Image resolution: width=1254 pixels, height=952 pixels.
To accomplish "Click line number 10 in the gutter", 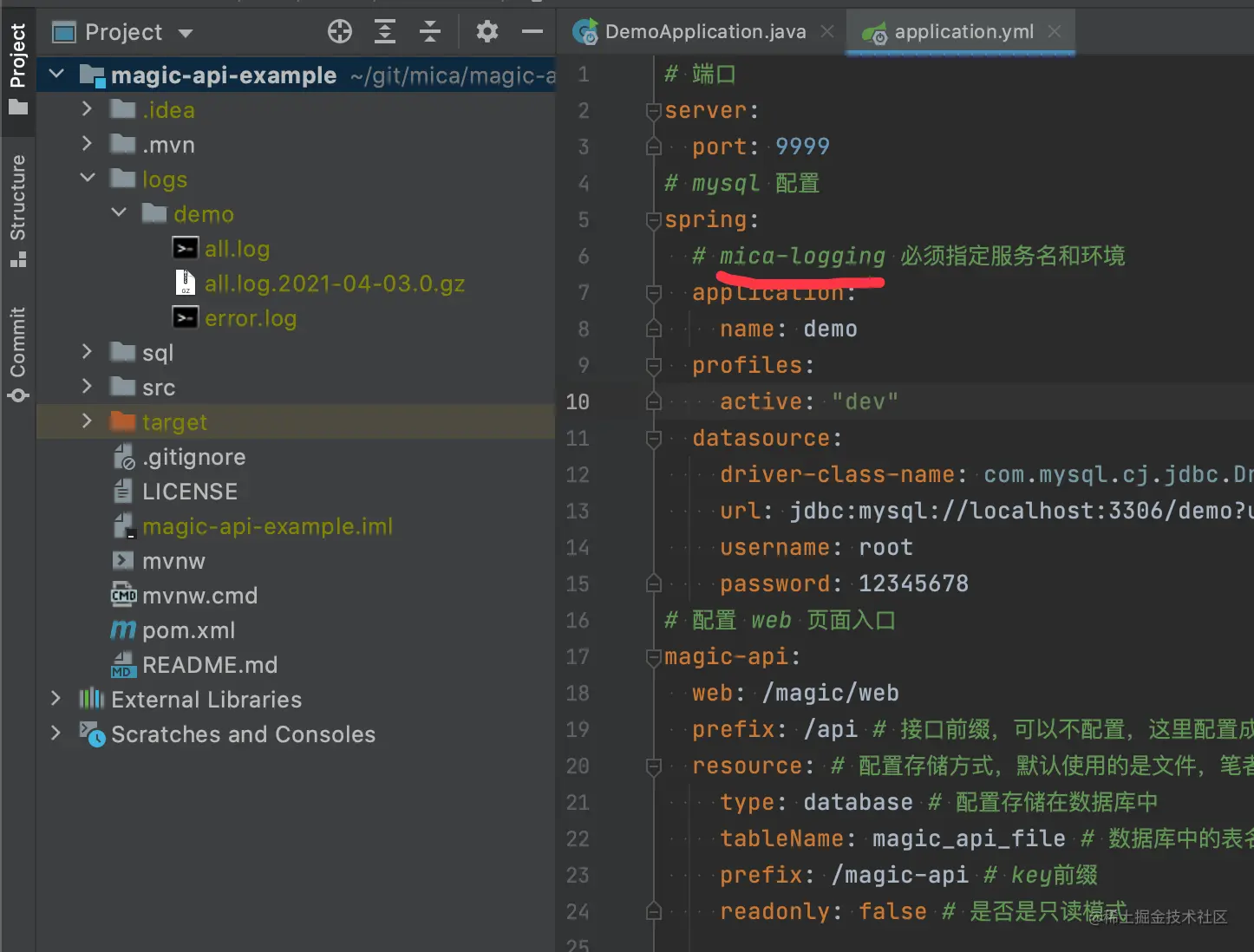I will click(578, 401).
